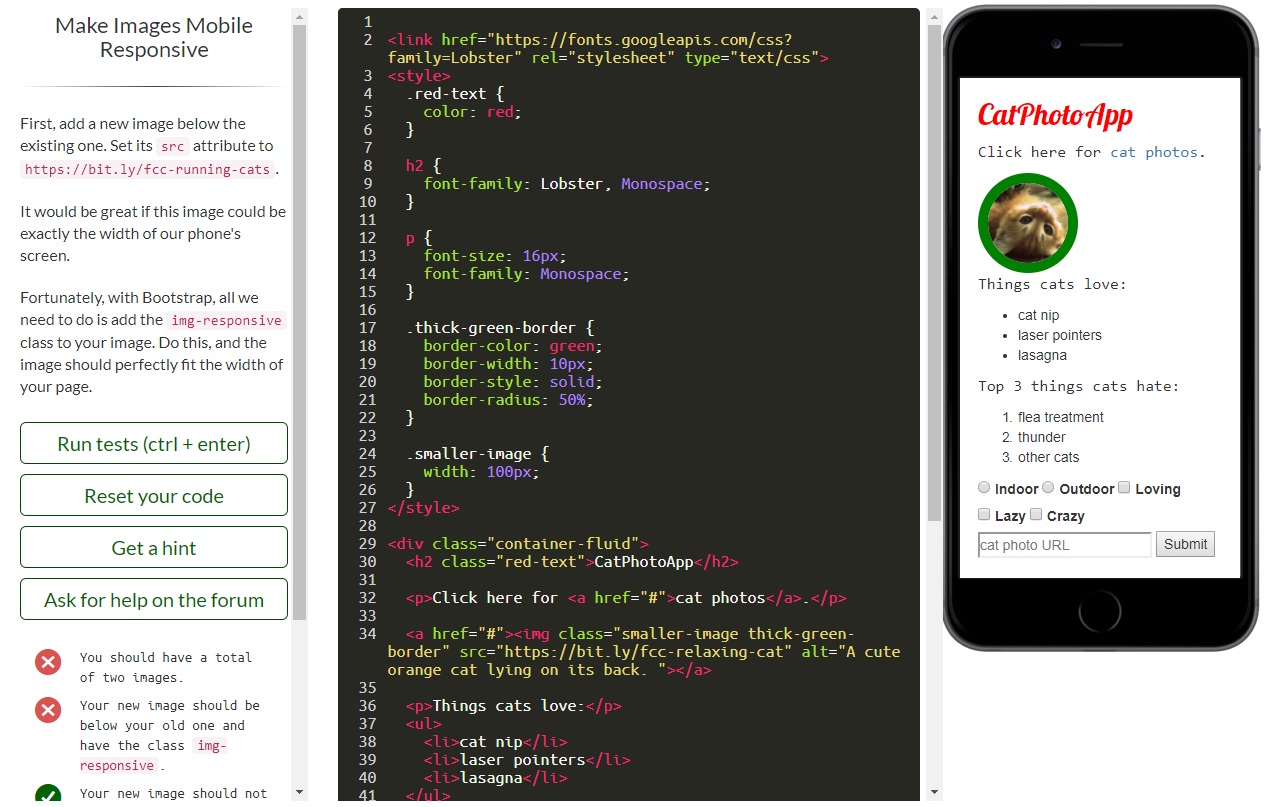
Task: Click the red X icon beside the two-images test
Action: click(47, 662)
